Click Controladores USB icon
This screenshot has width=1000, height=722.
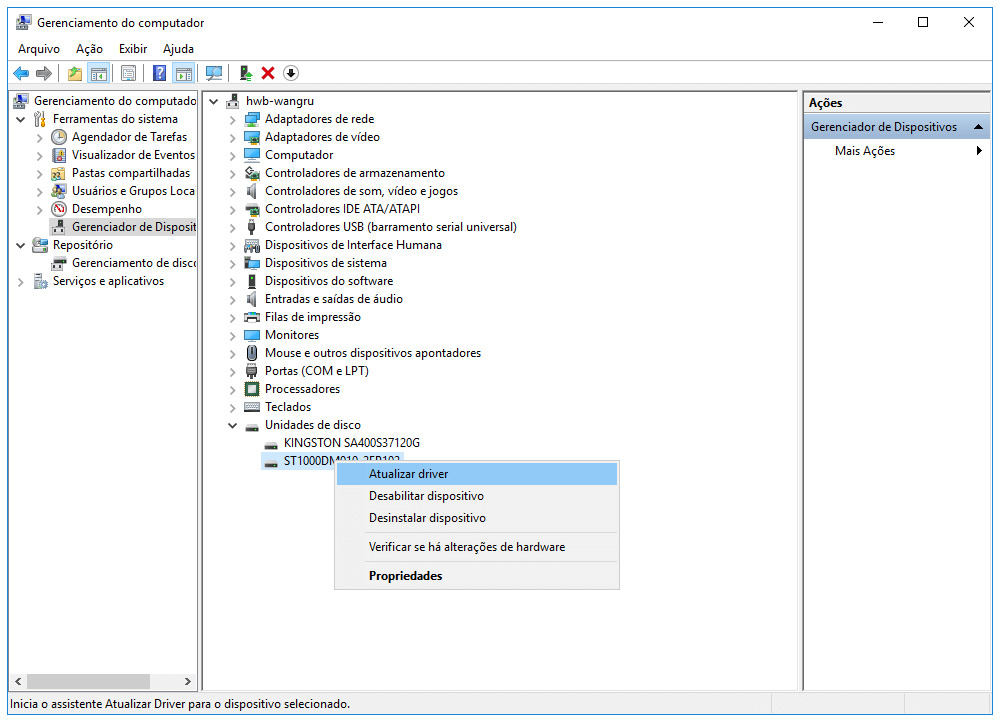point(252,226)
